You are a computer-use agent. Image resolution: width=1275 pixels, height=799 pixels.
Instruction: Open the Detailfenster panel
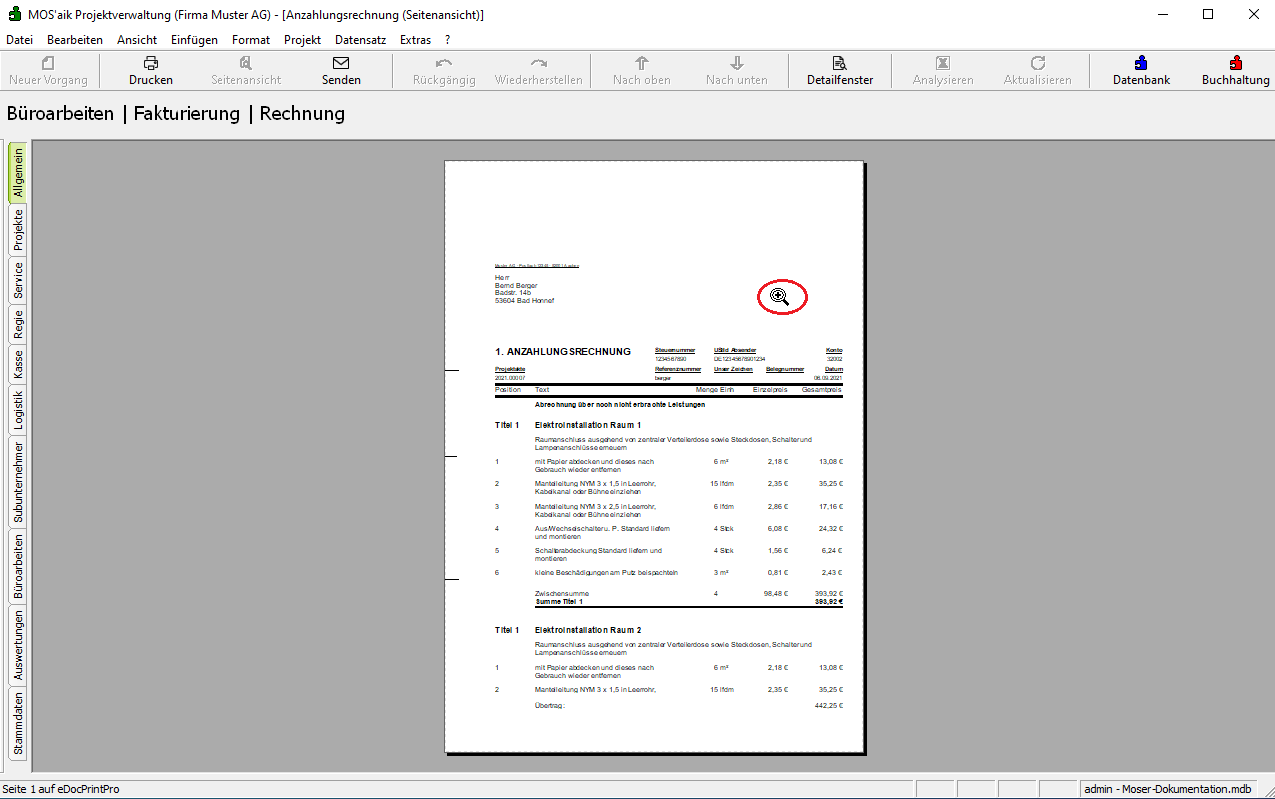(x=839, y=63)
